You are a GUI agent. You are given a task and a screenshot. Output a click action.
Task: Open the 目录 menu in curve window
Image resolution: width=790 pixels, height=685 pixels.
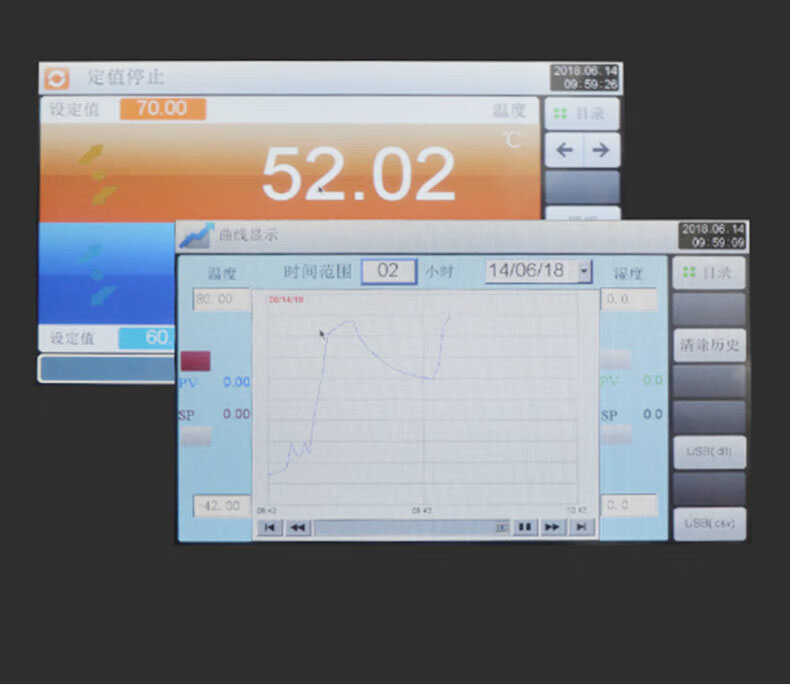709,273
